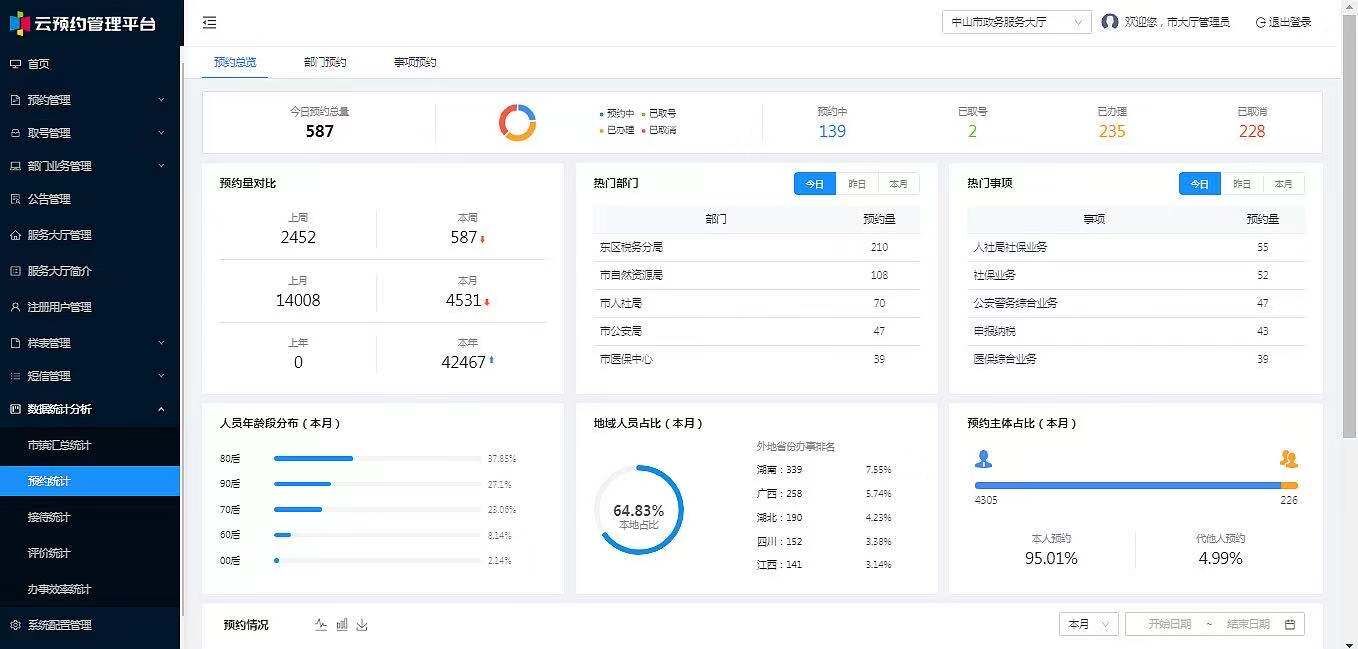
Task: Click the 开始日期 start date field
Action: [x=1169, y=624]
